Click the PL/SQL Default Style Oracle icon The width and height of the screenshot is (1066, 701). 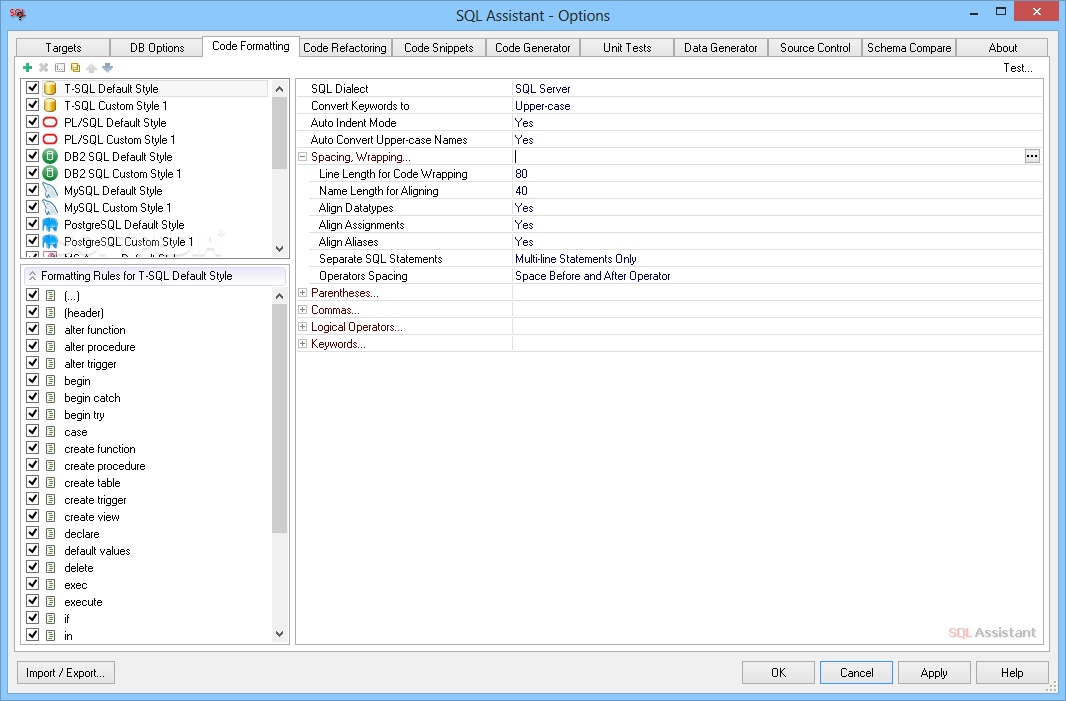click(50, 122)
